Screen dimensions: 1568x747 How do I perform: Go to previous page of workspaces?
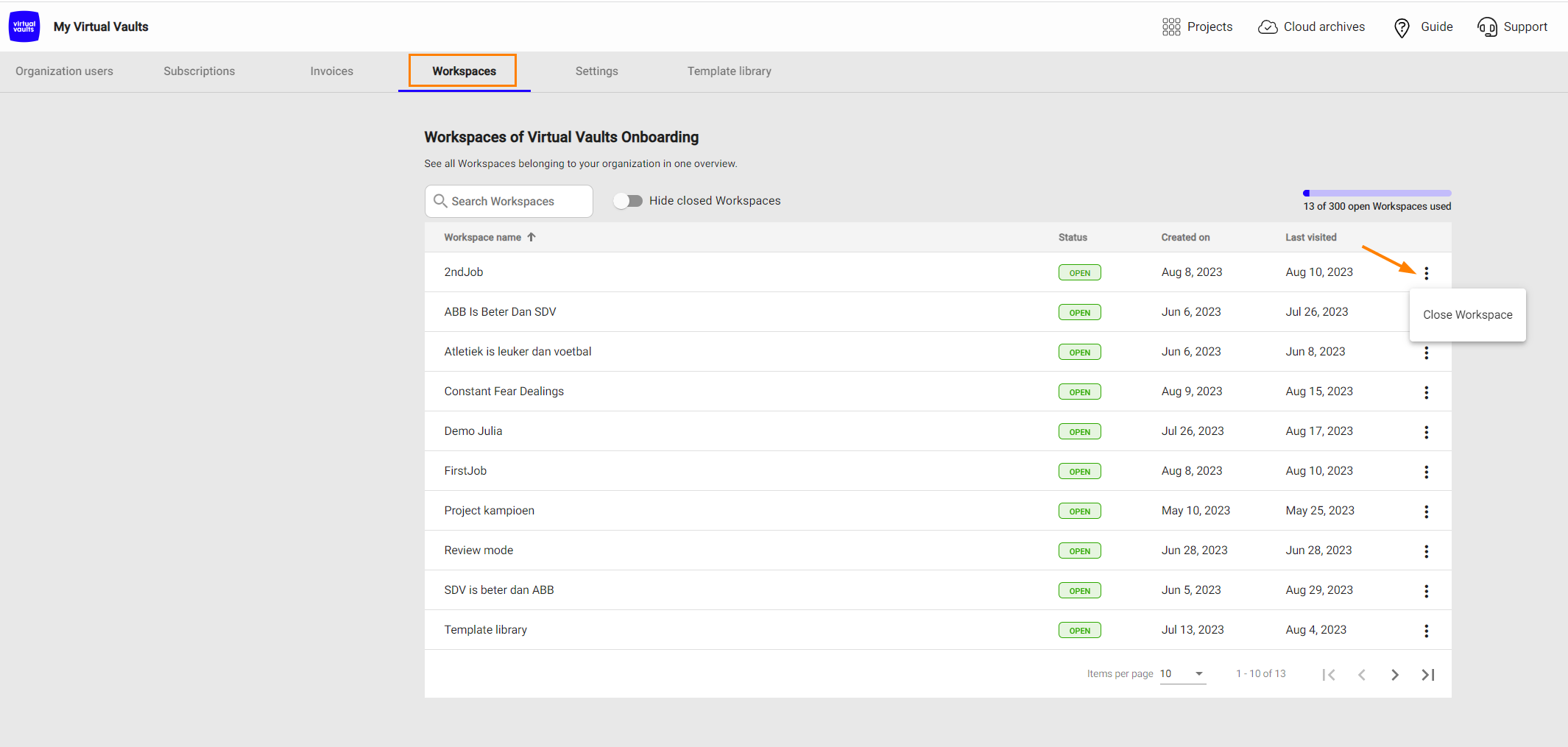[1362, 675]
